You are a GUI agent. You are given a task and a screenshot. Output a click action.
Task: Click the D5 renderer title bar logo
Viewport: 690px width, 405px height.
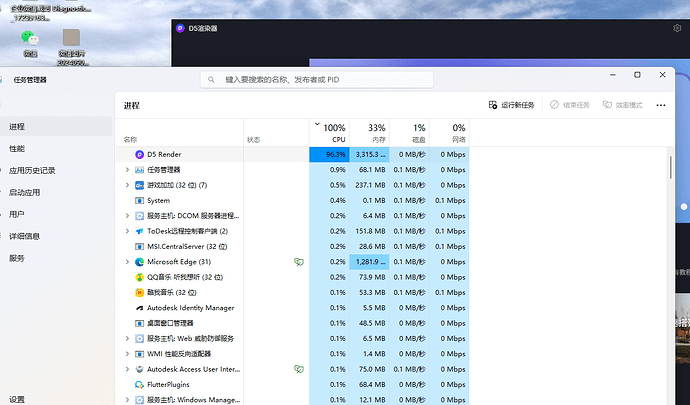click(180, 28)
